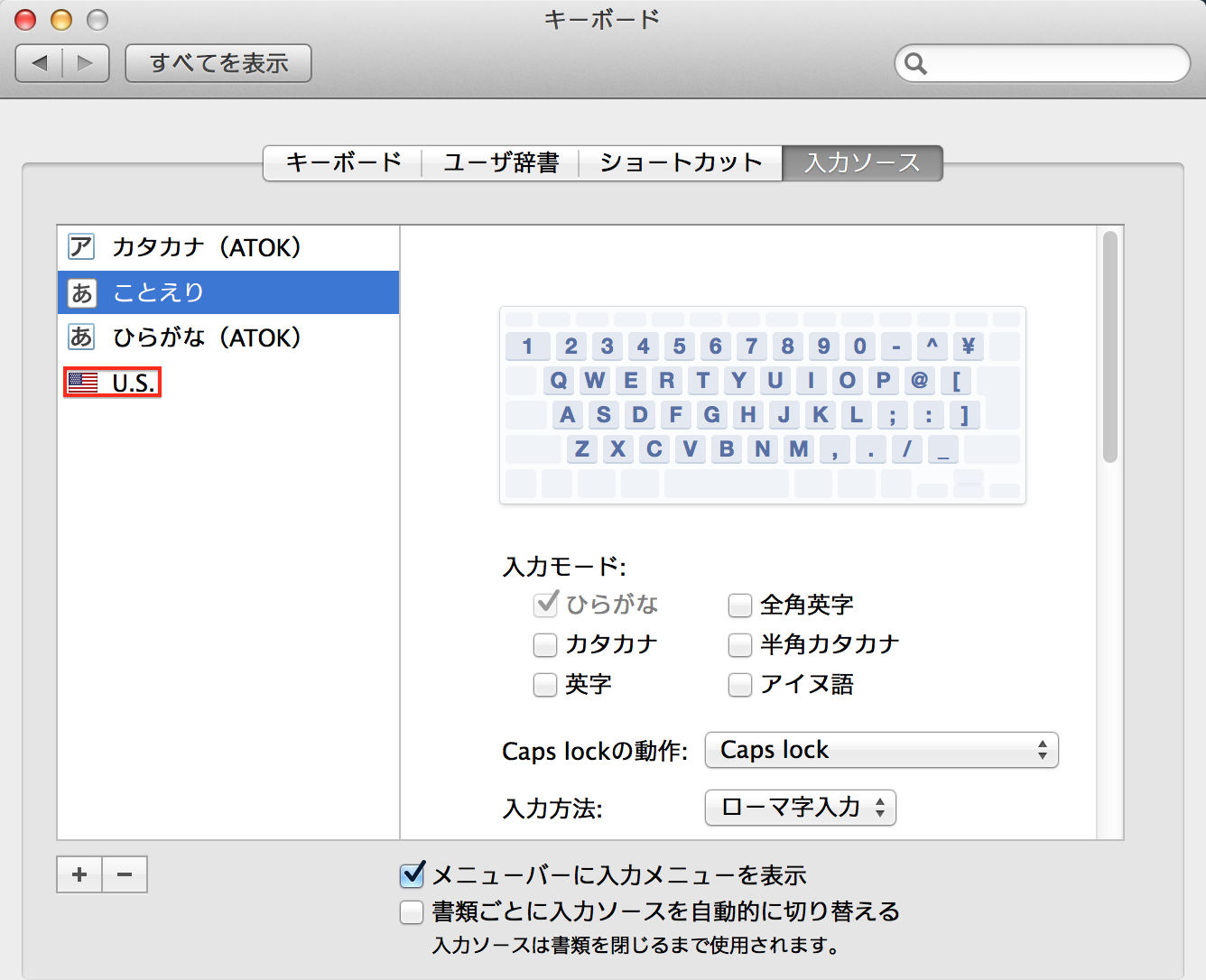Click the すべてを表示 button

point(218,63)
